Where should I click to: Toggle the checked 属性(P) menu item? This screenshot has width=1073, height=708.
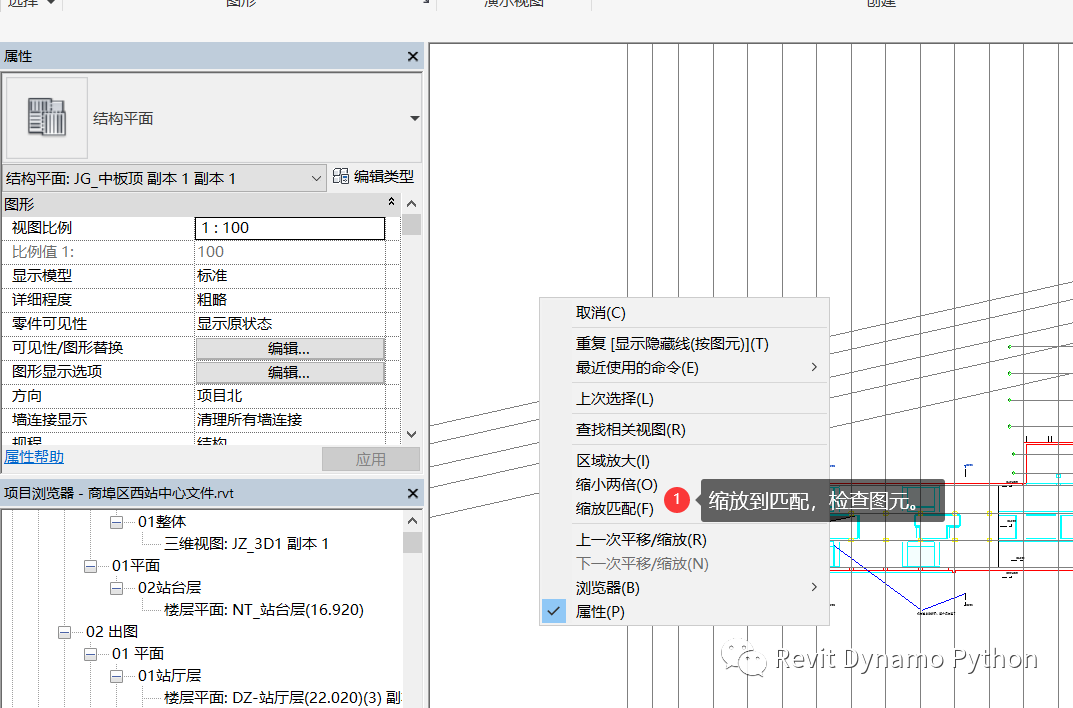pyautogui.click(x=684, y=612)
